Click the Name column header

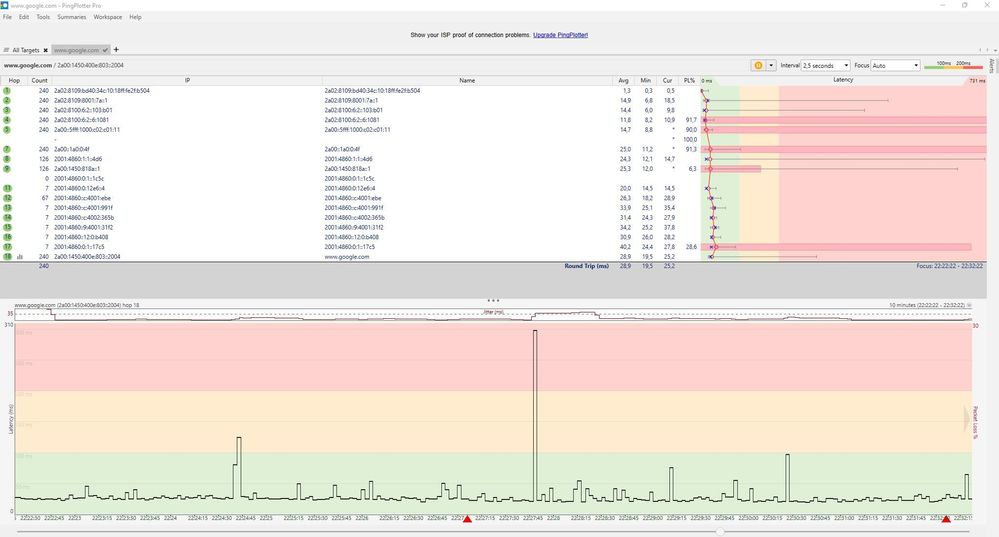click(x=467, y=80)
